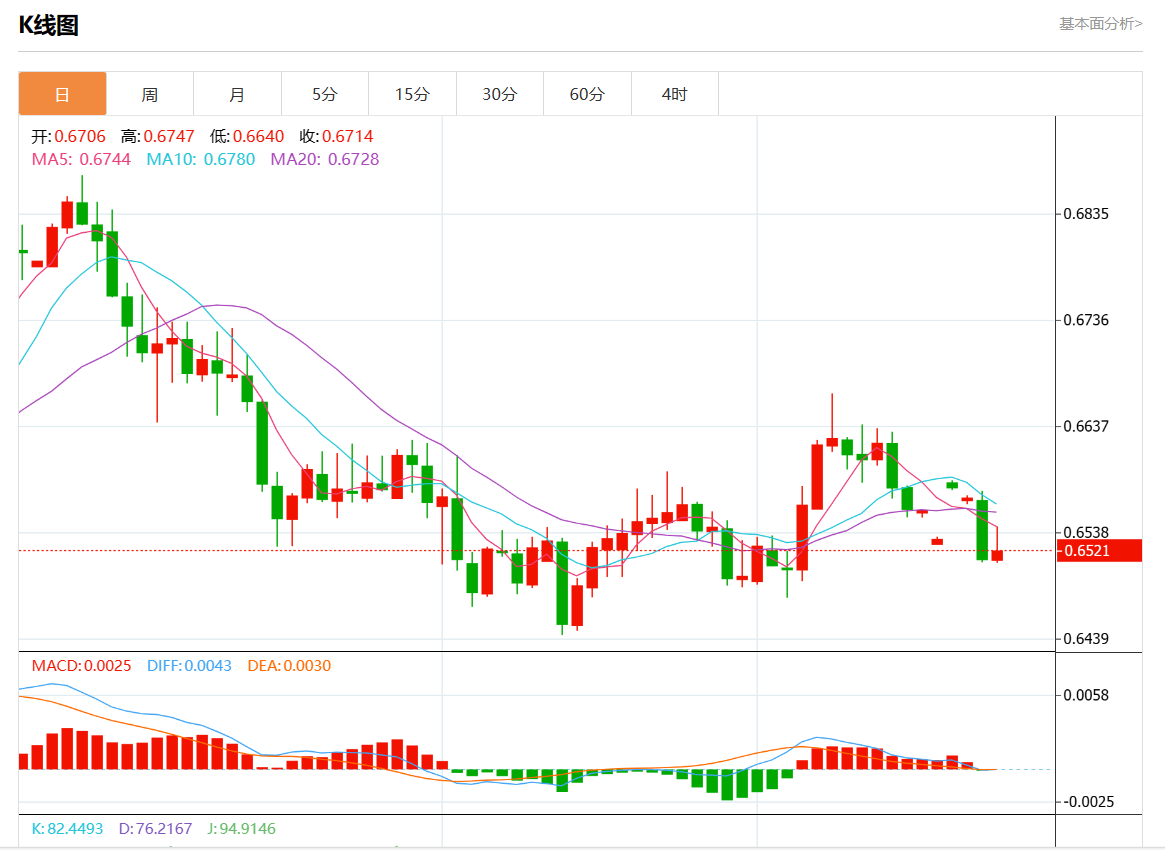Click the DIFF indicator label
Screen dimensions: 1165x850
coord(189,666)
